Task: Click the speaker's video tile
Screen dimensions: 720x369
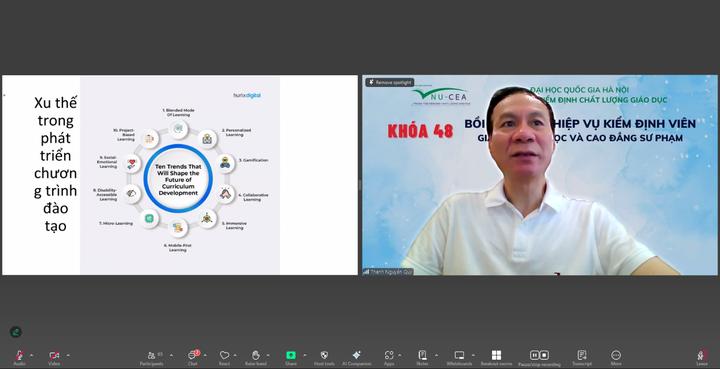Action: [540, 175]
